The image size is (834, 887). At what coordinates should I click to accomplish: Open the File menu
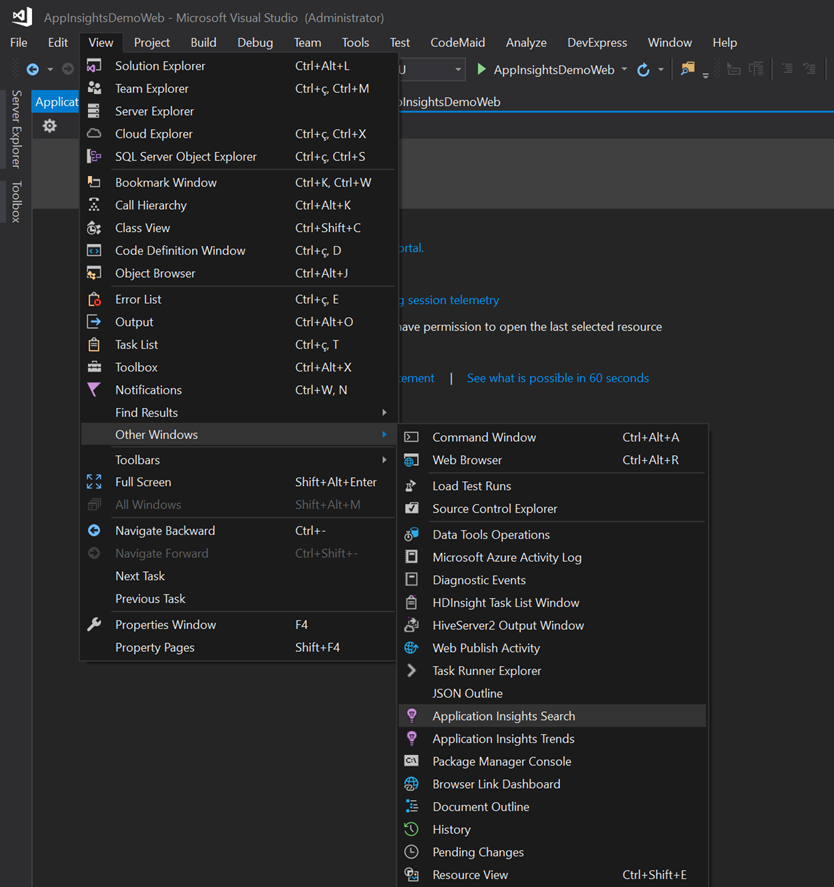tap(19, 42)
